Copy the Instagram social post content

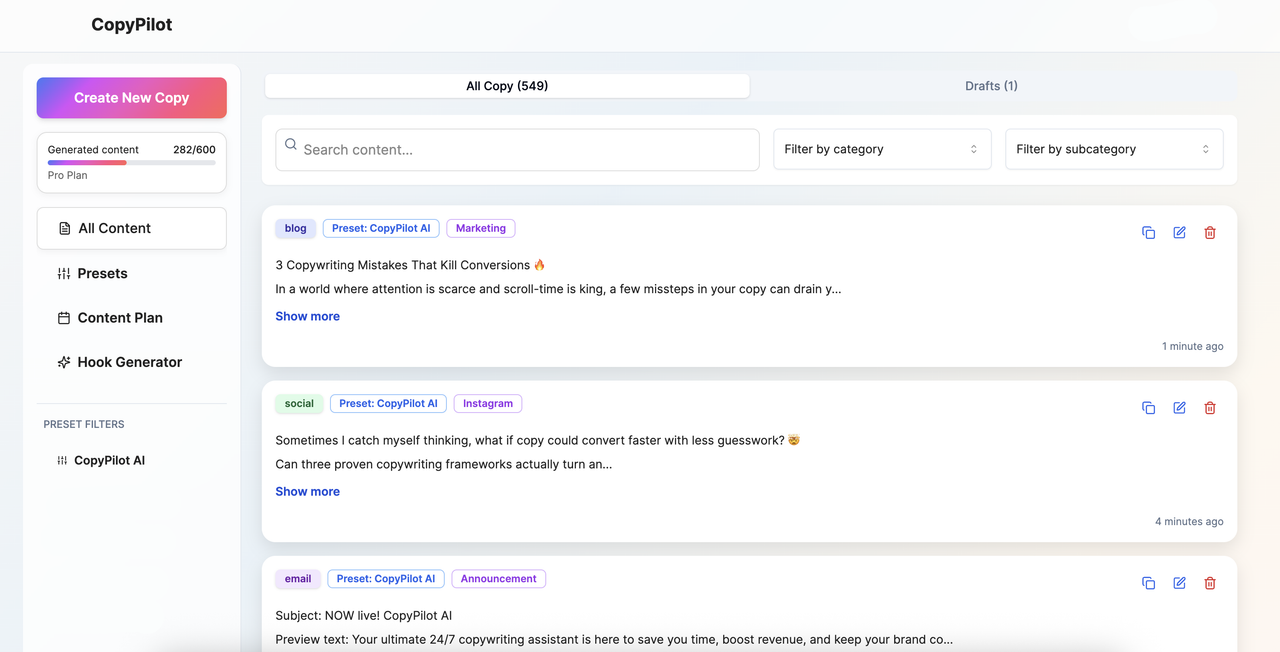click(x=1148, y=408)
